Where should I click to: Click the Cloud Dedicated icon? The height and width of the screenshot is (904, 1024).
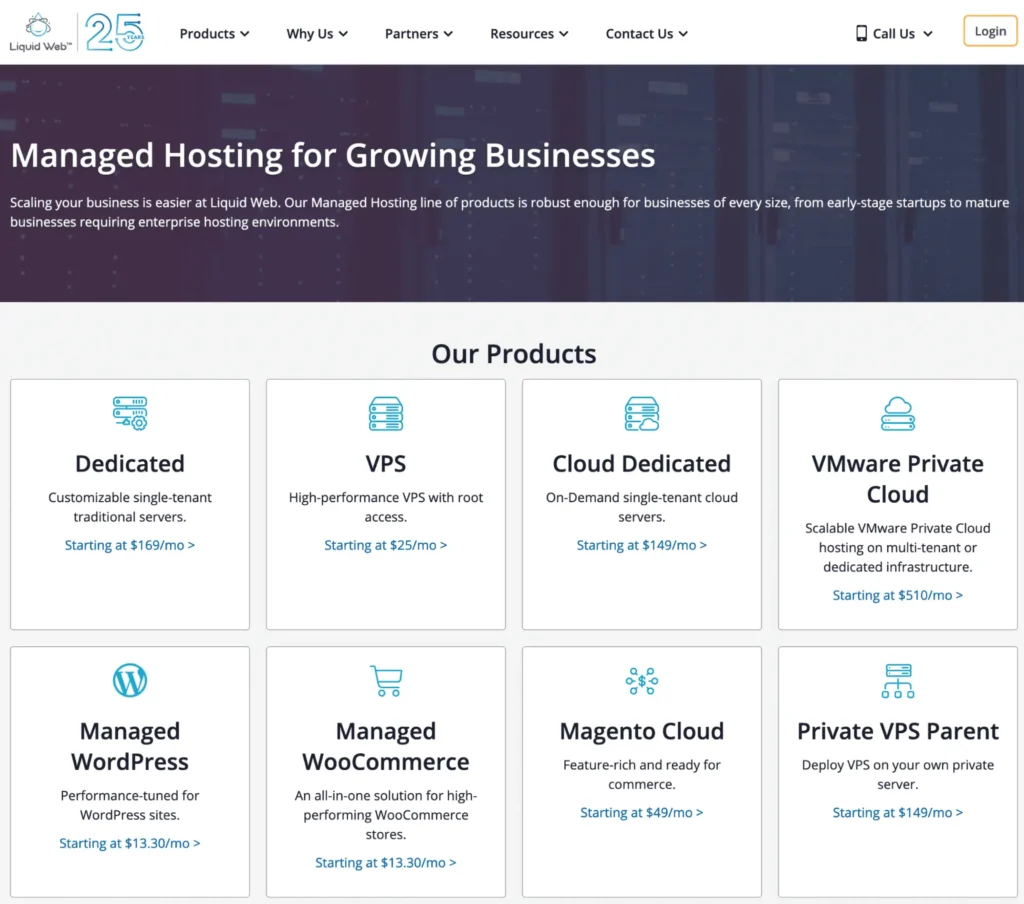coord(642,413)
